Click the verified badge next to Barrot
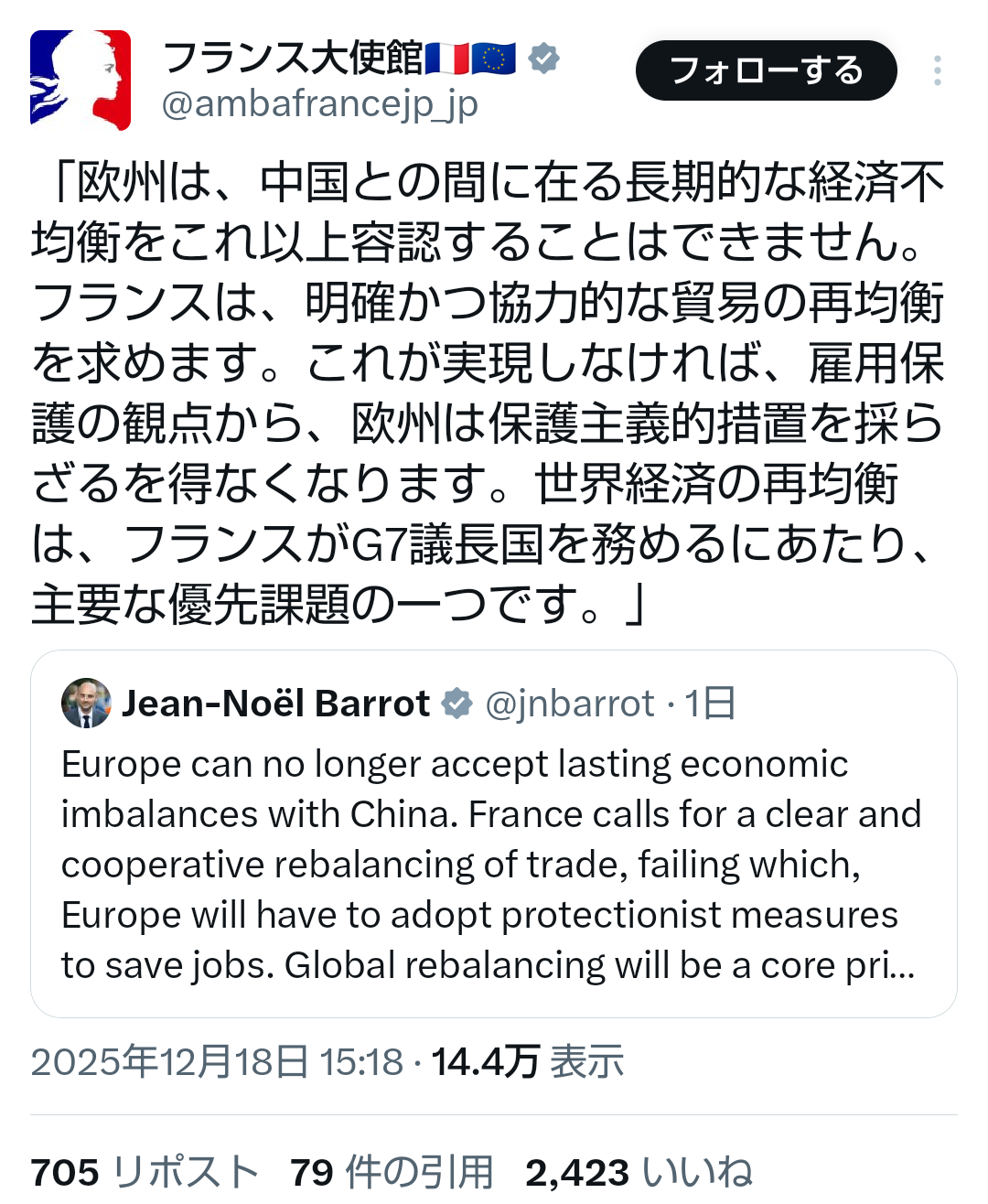The width and height of the screenshot is (988, 1204). pos(456,704)
